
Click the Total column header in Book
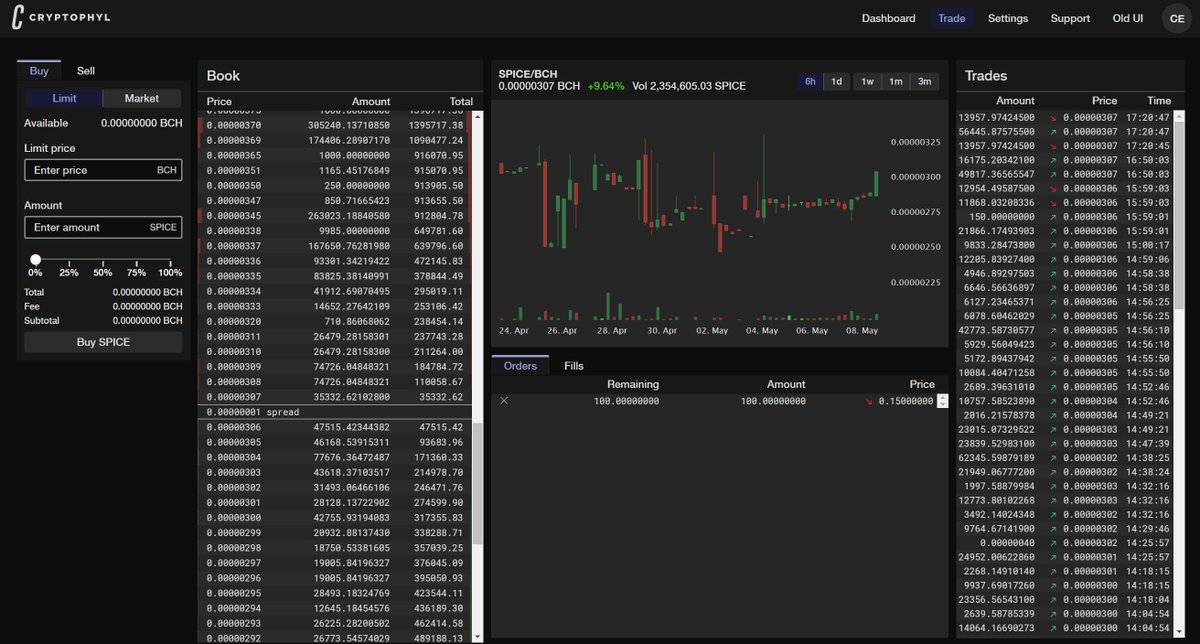(x=461, y=101)
